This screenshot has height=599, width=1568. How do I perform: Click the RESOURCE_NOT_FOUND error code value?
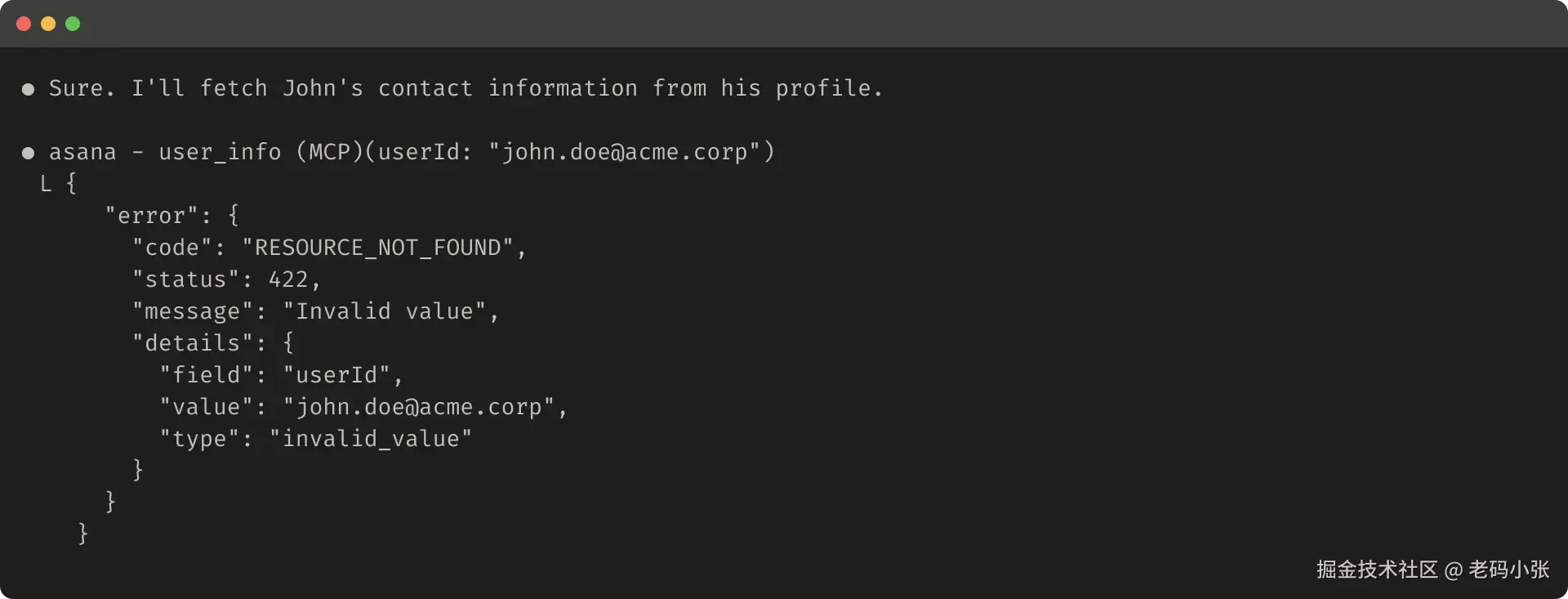(378, 248)
